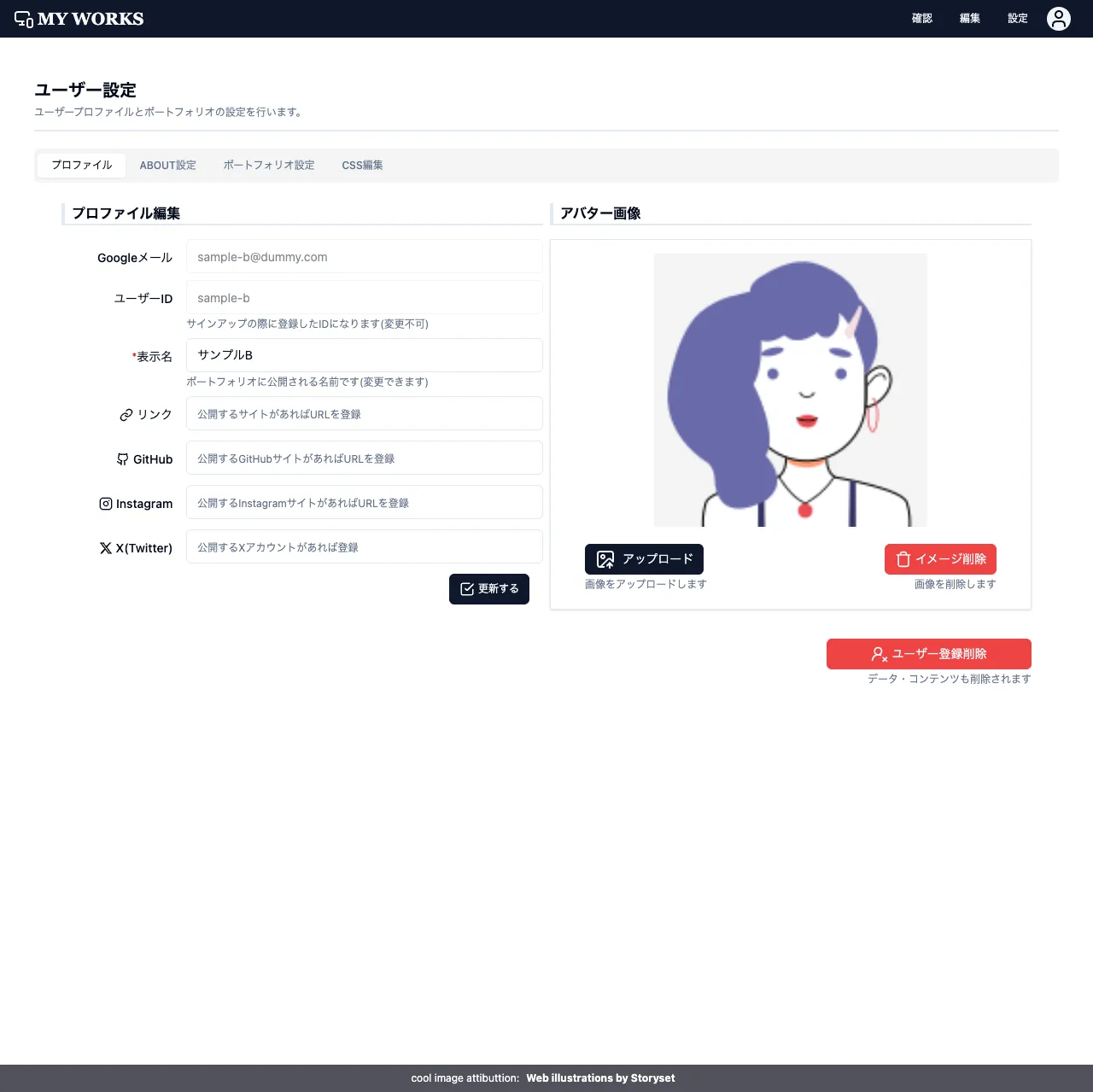Click the MY WORKS logo icon

(x=24, y=17)
